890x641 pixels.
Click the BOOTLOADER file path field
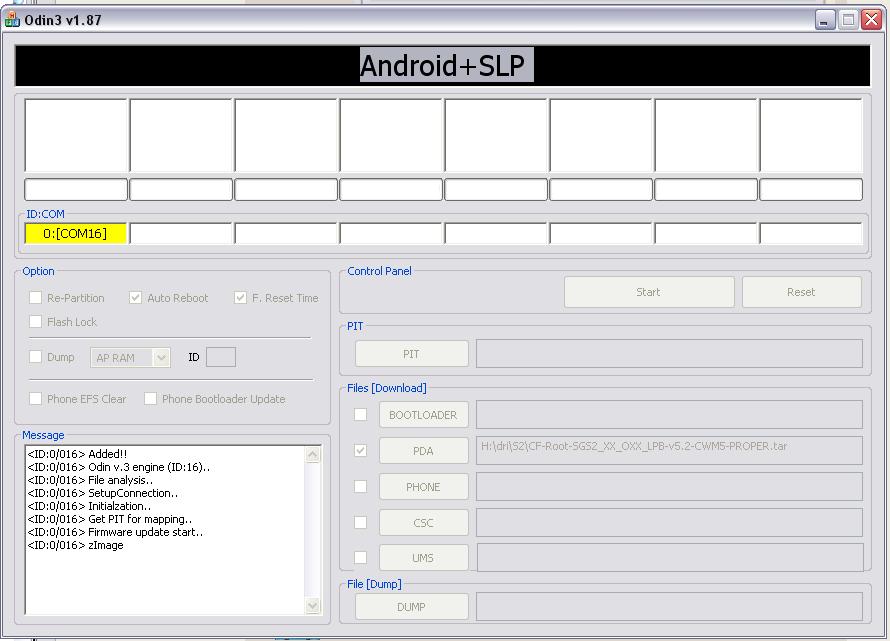click(x=669, y=414)
